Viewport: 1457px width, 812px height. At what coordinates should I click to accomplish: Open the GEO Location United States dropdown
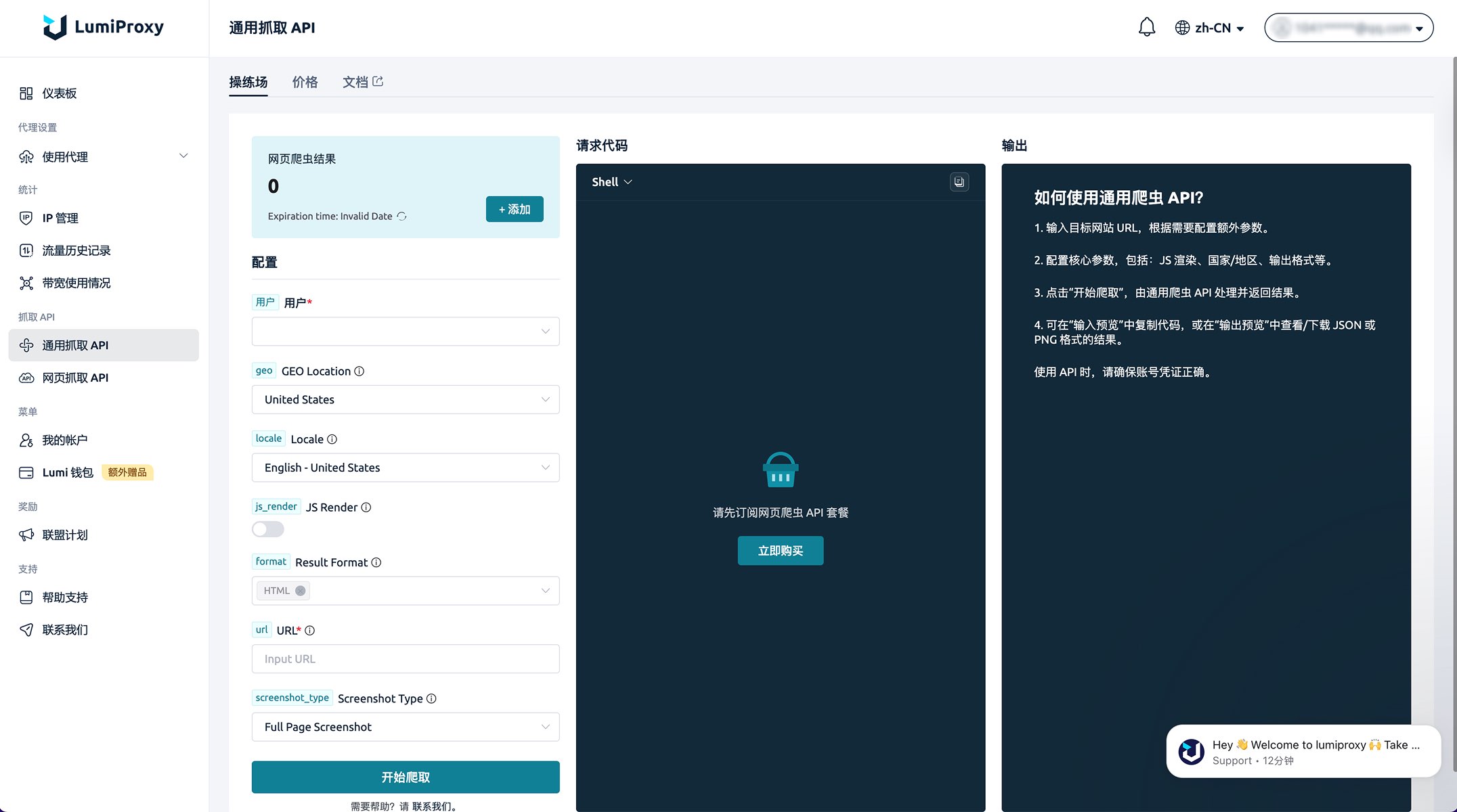406,399
